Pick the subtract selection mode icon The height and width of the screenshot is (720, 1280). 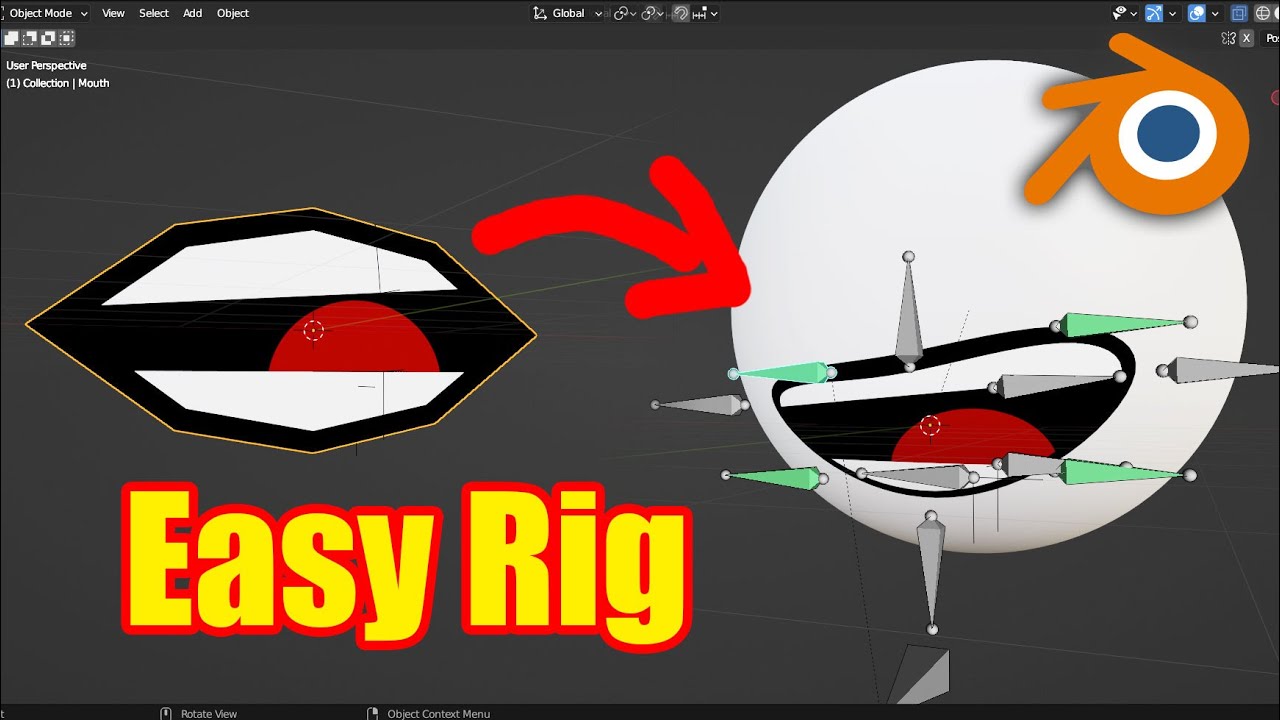pyautogui.click(x=48, y=38)
